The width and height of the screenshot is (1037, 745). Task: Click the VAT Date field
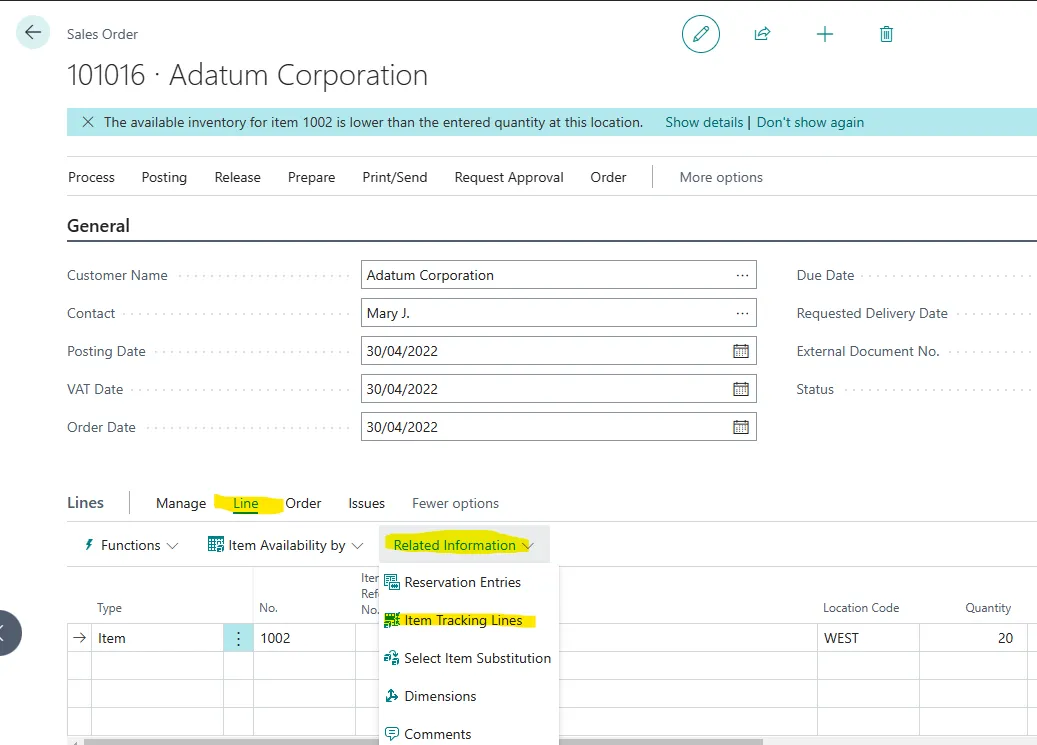(558, 389)
